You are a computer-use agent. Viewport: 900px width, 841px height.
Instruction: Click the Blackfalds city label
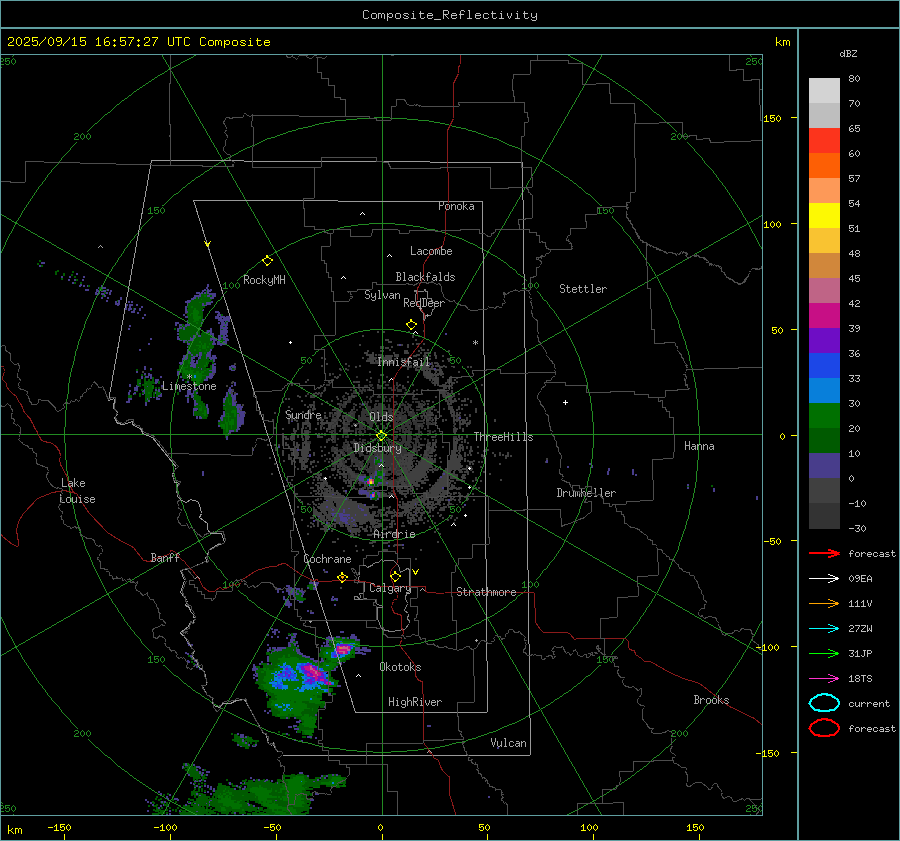point(425,277)
